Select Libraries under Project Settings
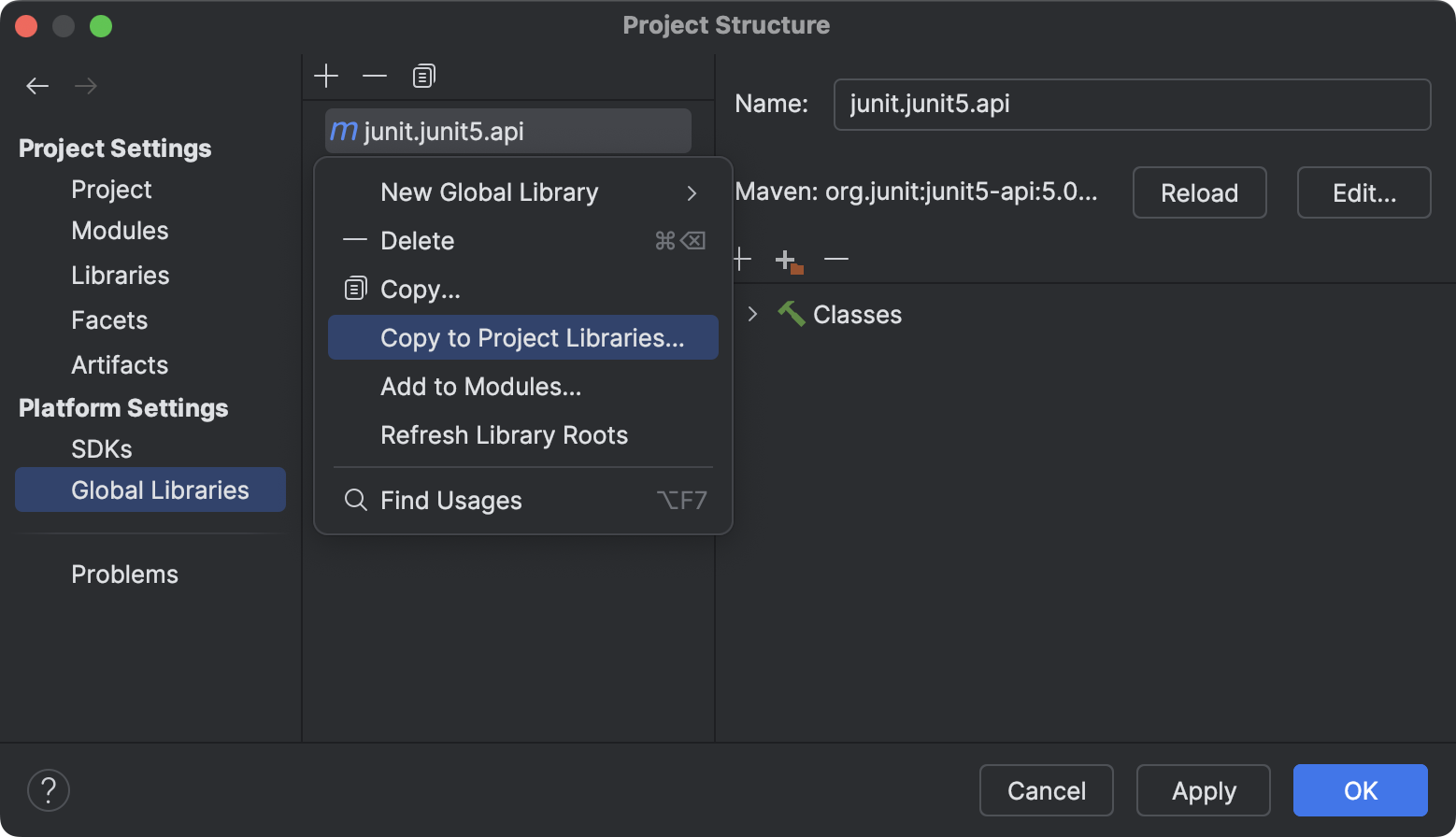This screenshot has height=837, width=1456. tap(120, 275)
